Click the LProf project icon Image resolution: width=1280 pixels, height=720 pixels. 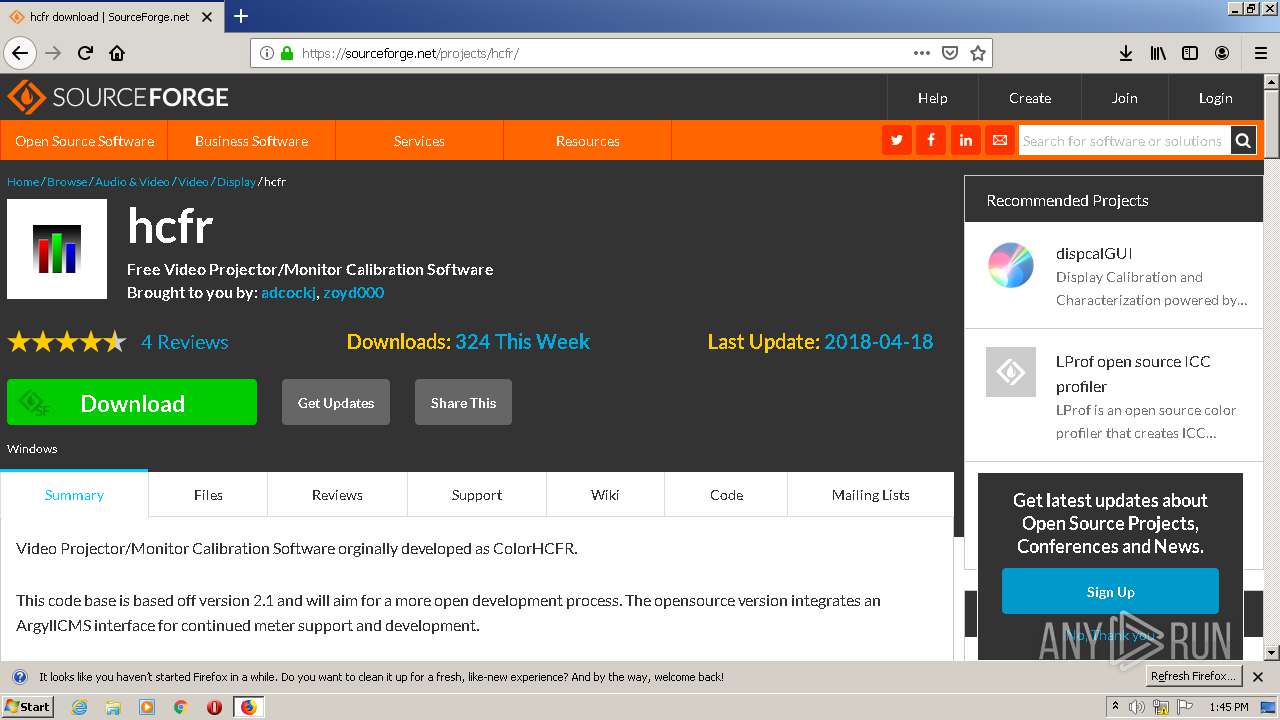click(x=1011, y=372)
